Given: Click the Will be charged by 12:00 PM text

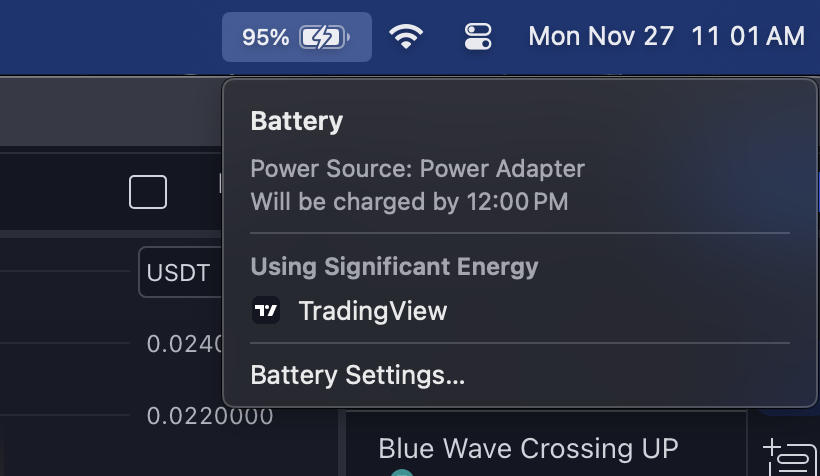Looking at the screenshot, I should coord(409,202).
